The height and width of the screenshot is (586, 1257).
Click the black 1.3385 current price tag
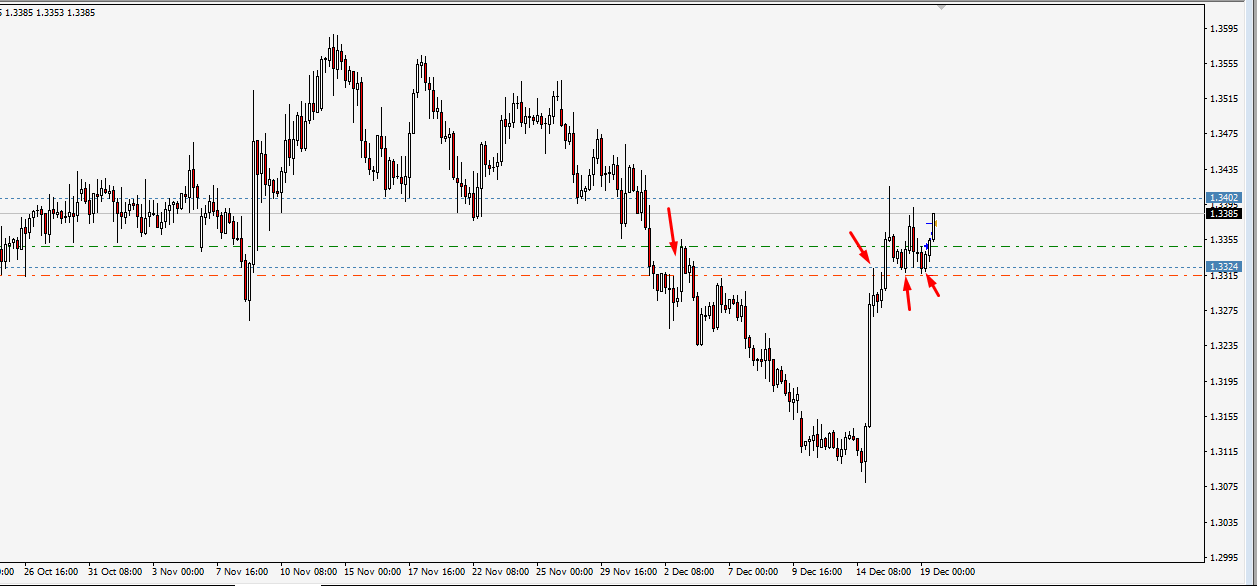pyautogui.click(x=1225, y=213)
